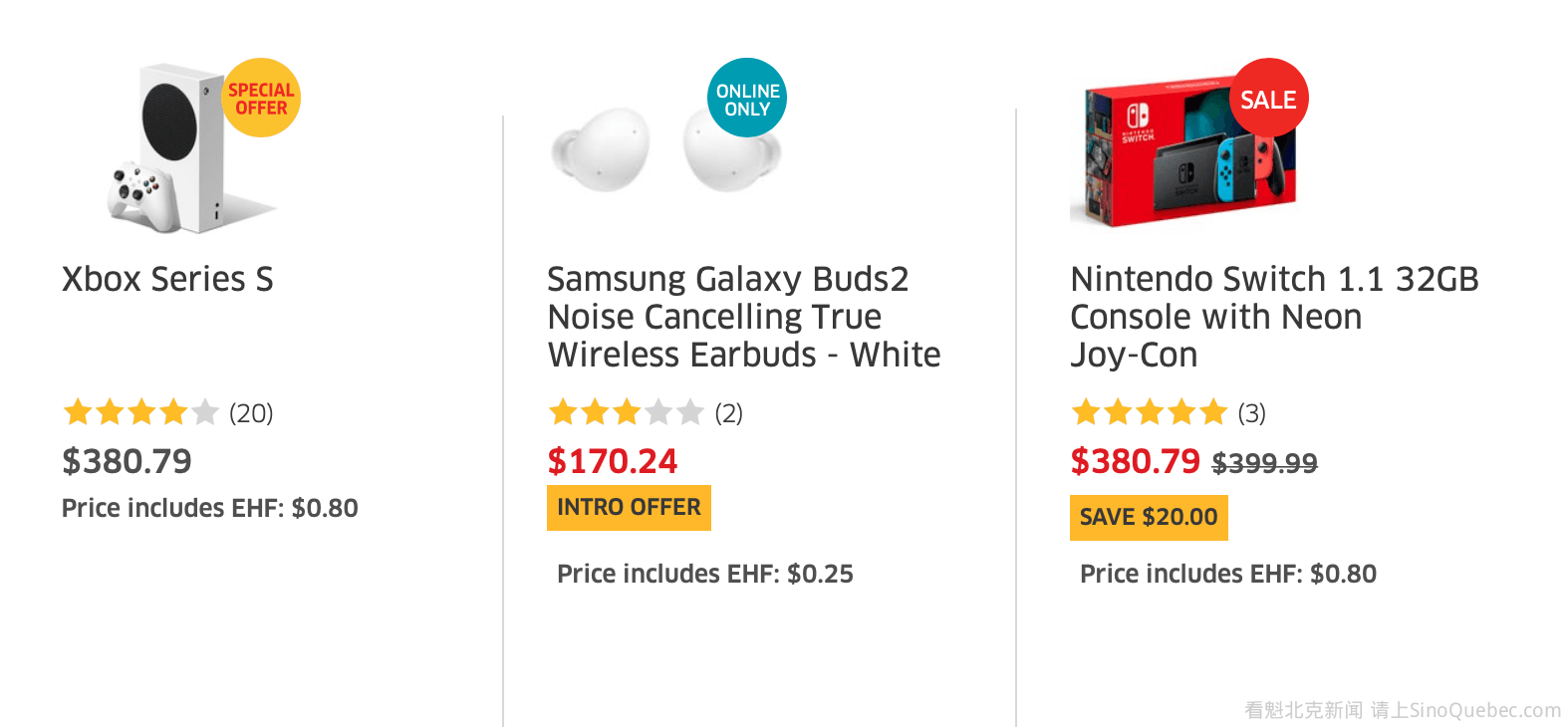This screenshot has width=1568, height=727.
Task: Click the yellow Special Offer badge
Action: 261,98
